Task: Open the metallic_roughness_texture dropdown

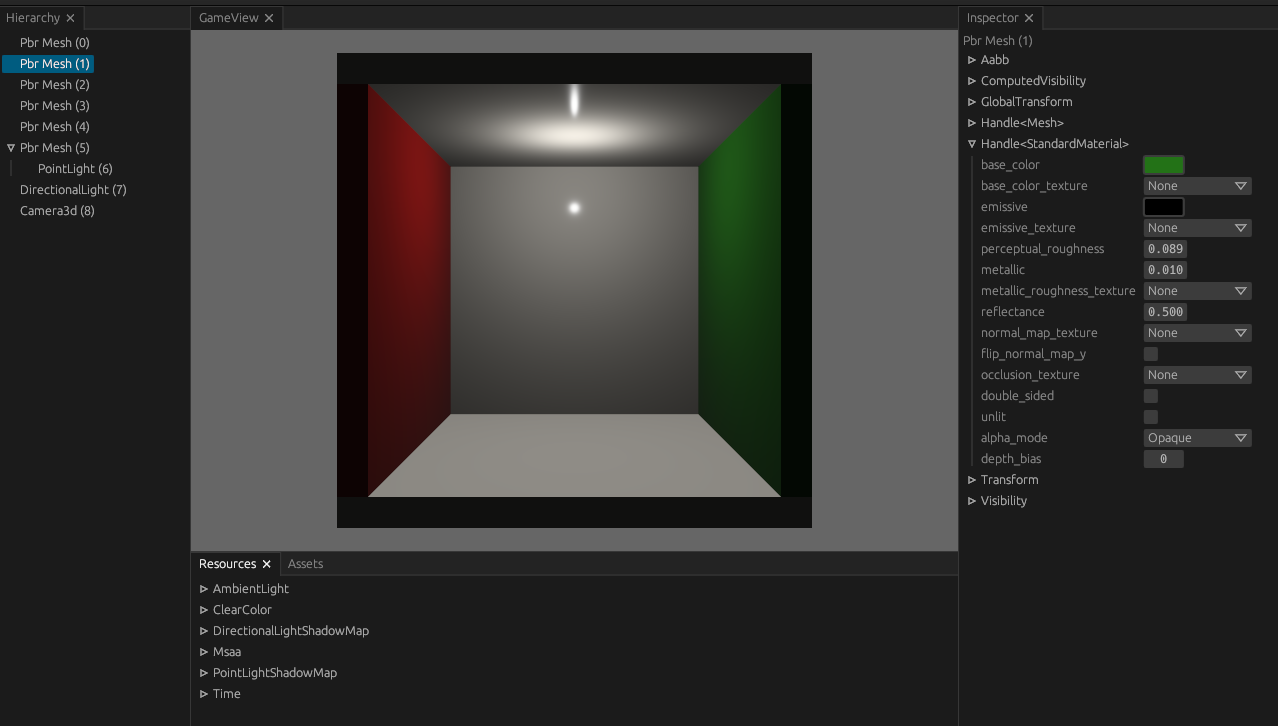Action: click(1198, 291)
